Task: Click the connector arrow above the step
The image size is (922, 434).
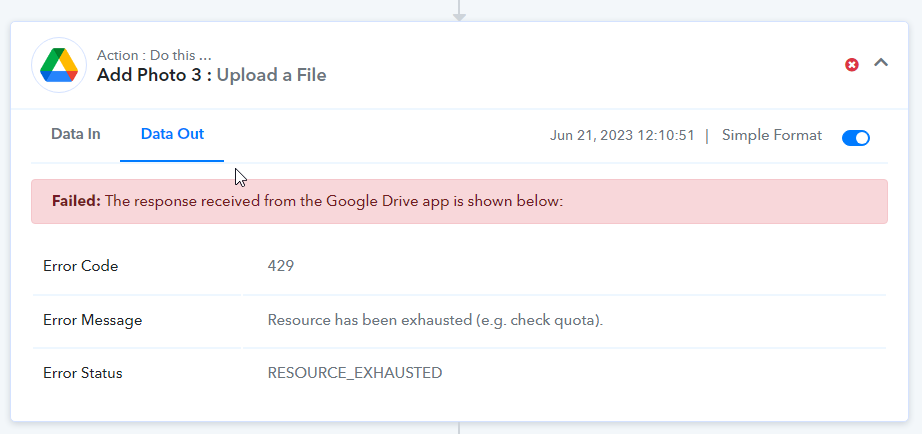Action: coord(459,11)
